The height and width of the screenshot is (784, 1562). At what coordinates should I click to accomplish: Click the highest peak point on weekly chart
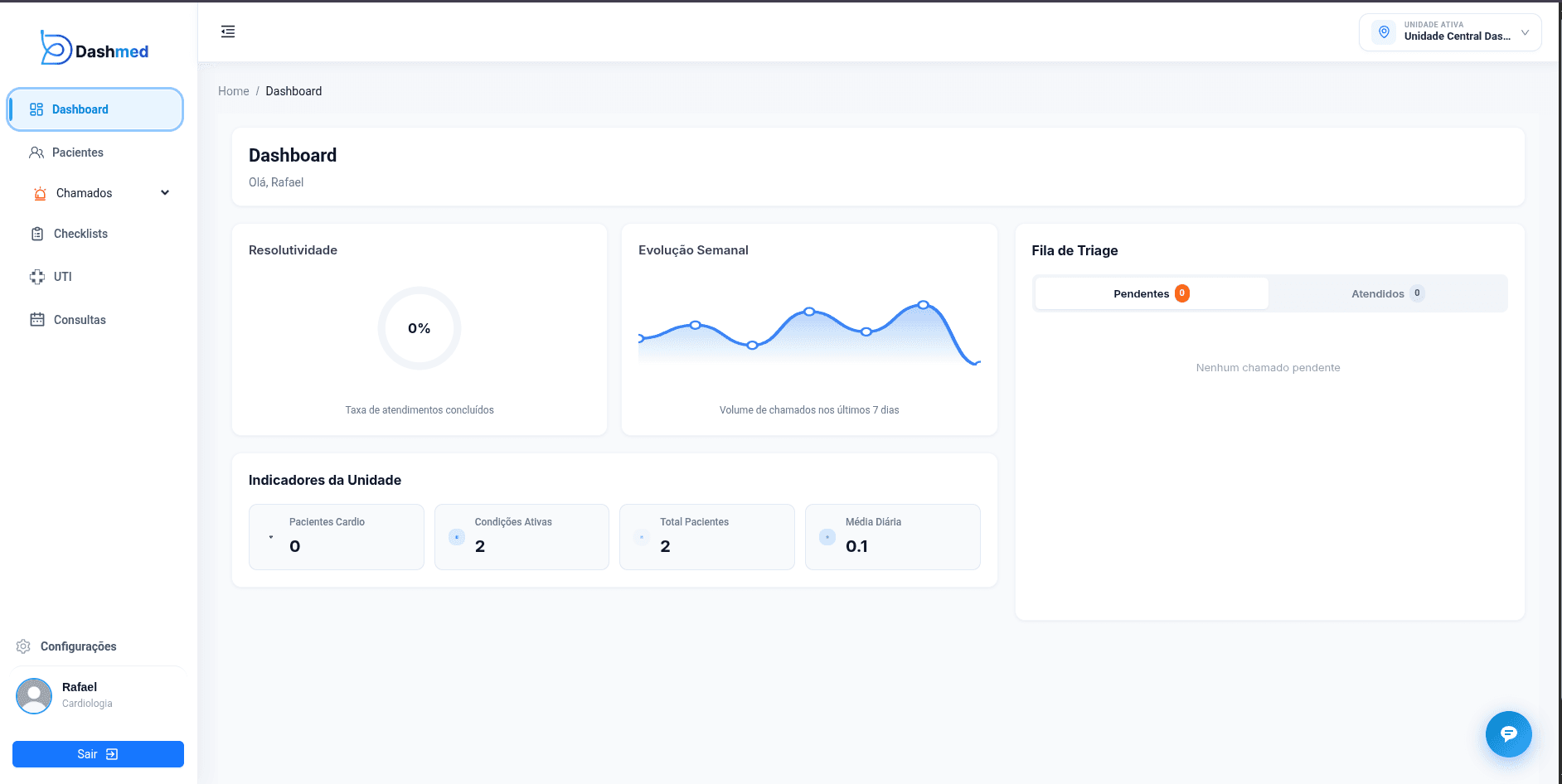click(x=923, y=305)
